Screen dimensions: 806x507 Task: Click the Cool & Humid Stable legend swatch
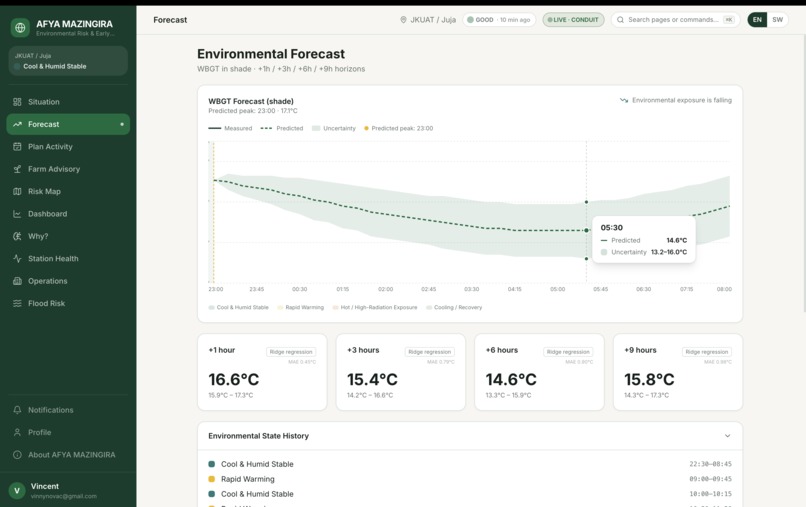[x=211, y=307]
